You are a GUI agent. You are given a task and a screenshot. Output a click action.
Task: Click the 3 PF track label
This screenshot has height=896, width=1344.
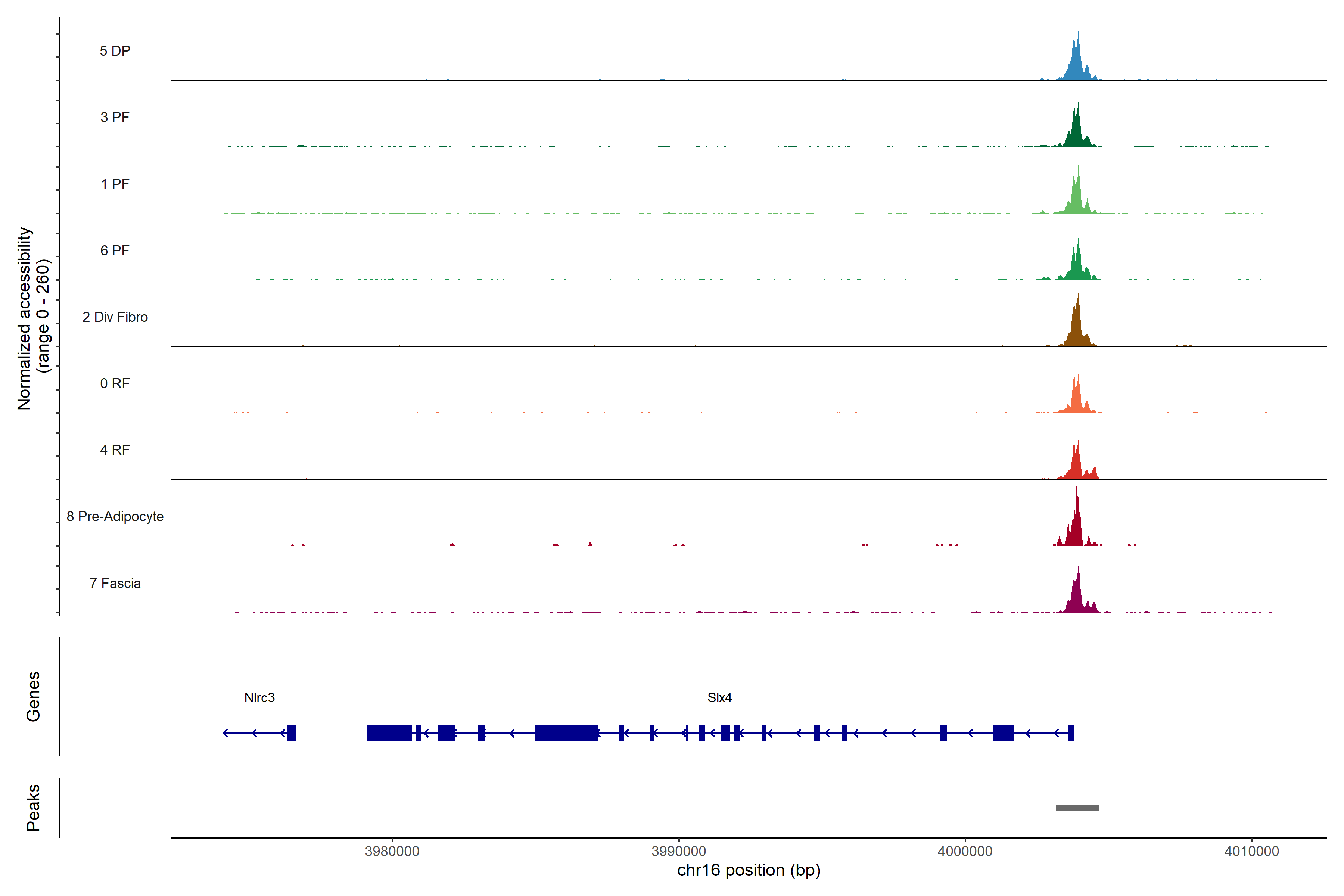click(x=115, y=117)
